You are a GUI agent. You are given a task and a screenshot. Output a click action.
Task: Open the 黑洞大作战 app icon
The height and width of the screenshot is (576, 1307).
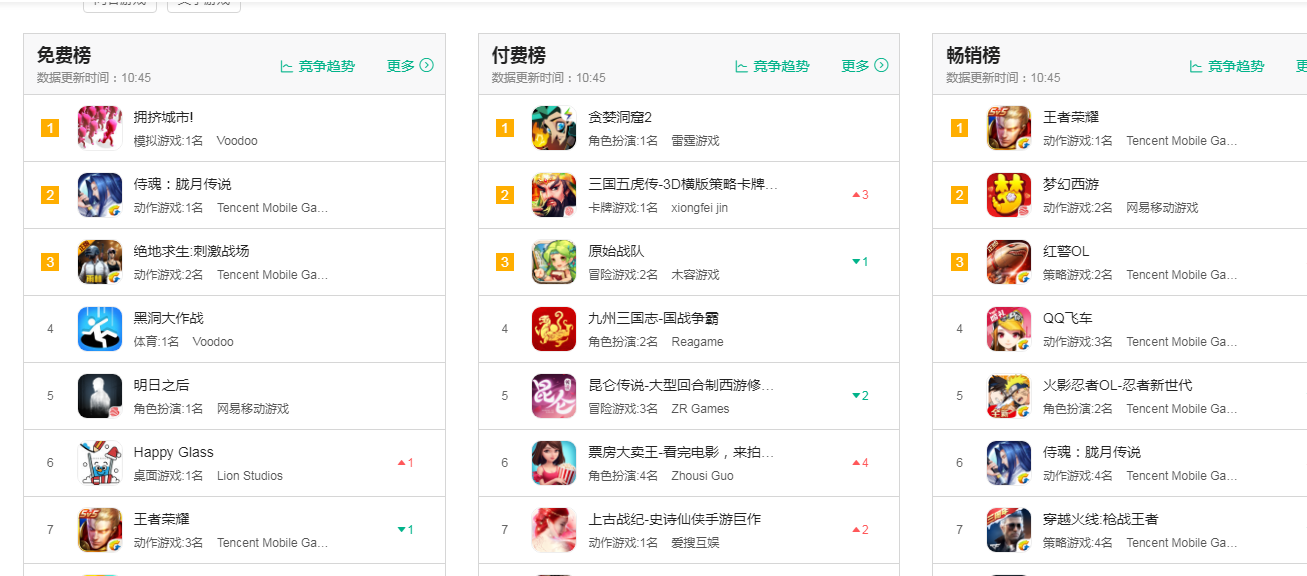click(x=100, y=329)
